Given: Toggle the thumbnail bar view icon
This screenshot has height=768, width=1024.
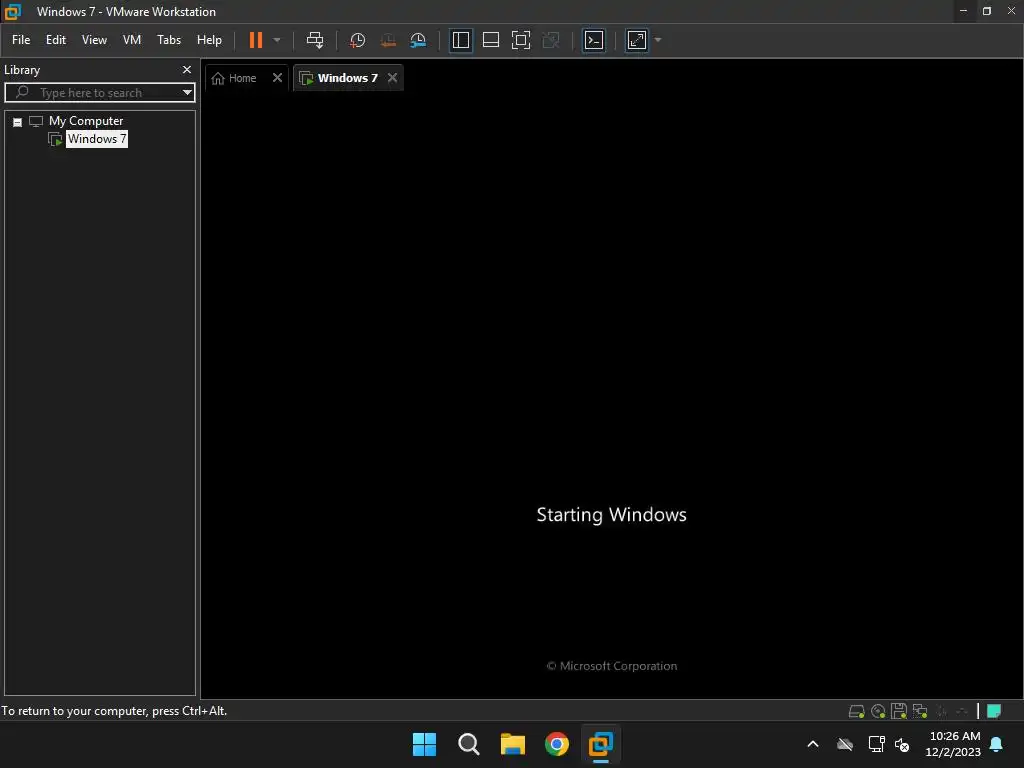Looking at the screenshot, I should [x=490, y=40].
